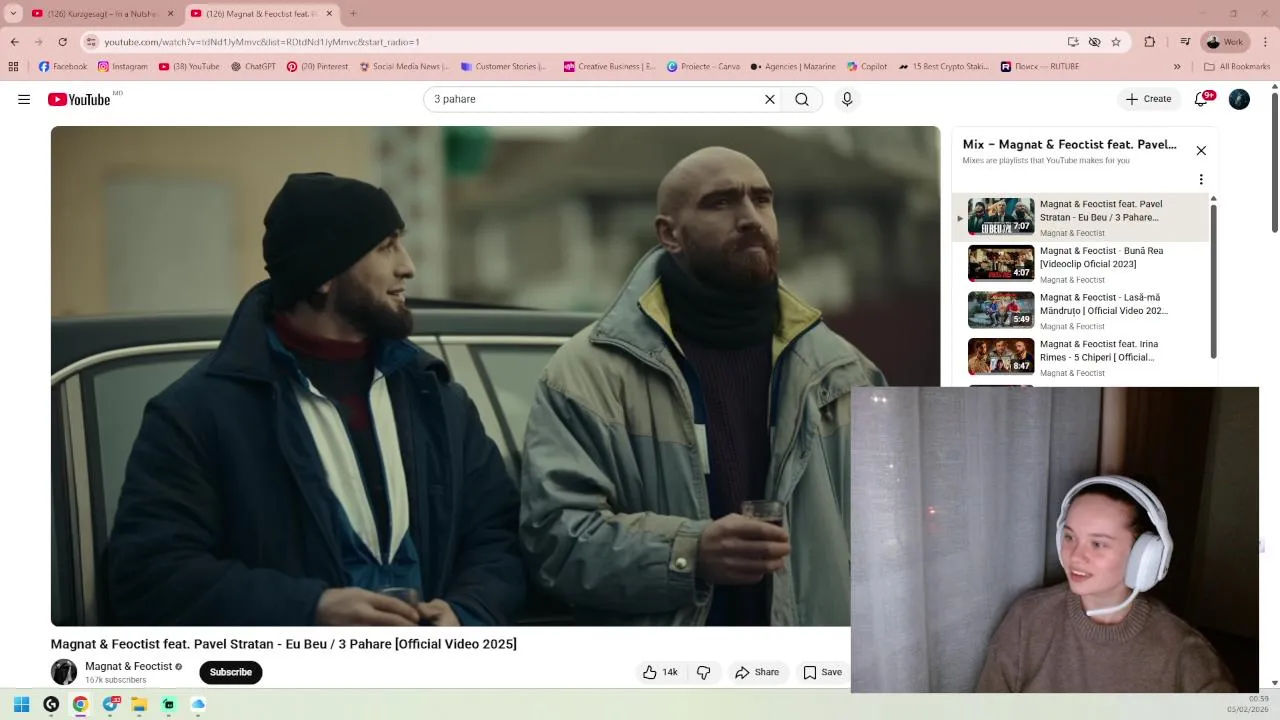This screenshot has height=720, width=1280.
Task: Click the Mix playlist scrollbar
Action: coord(1214,280)
